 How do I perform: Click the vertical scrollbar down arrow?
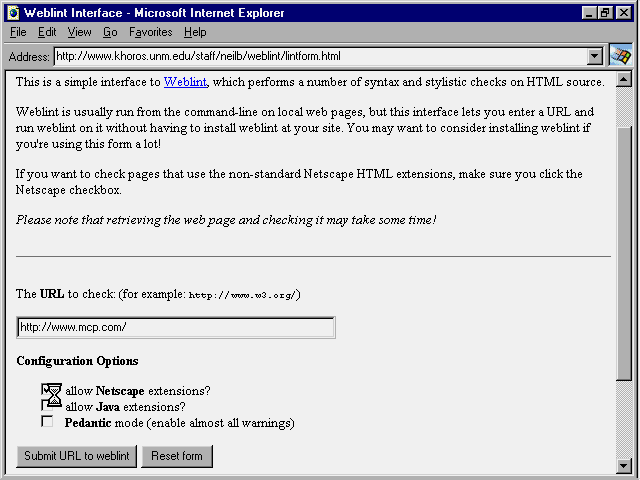click(x=625, y=465)
